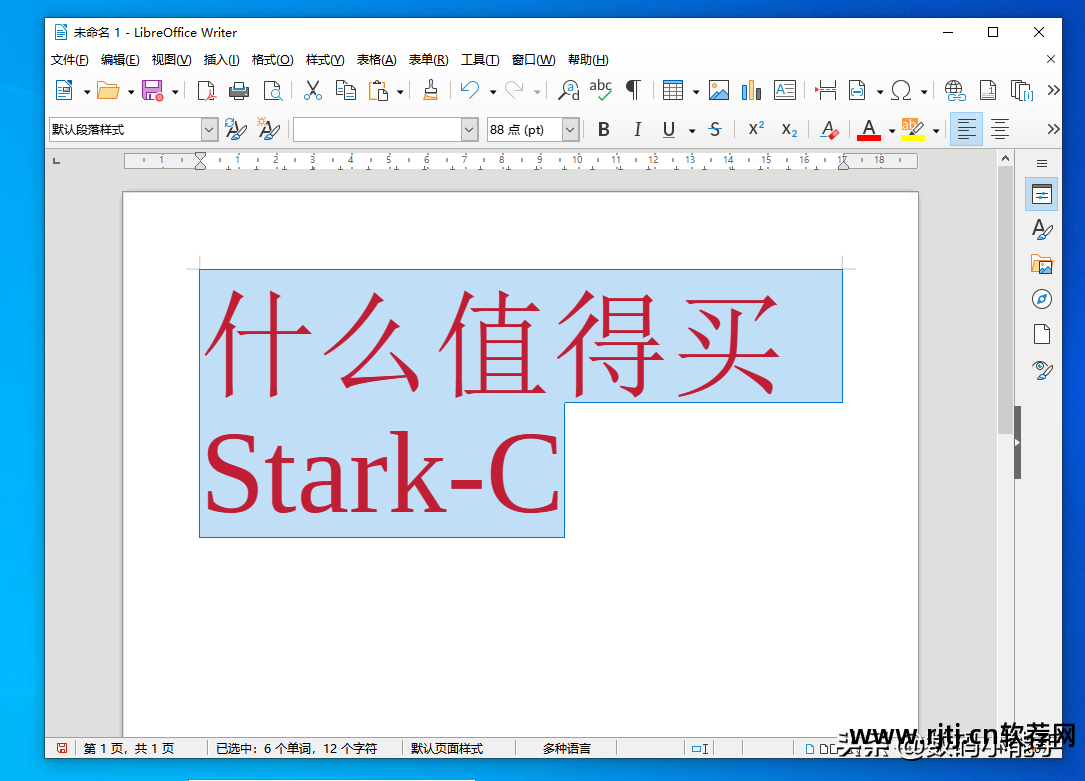The width and height of the screenshot is (1085, 781).
Task: Undo the last action
Action: pyautogui.click(x=470, y=91)
